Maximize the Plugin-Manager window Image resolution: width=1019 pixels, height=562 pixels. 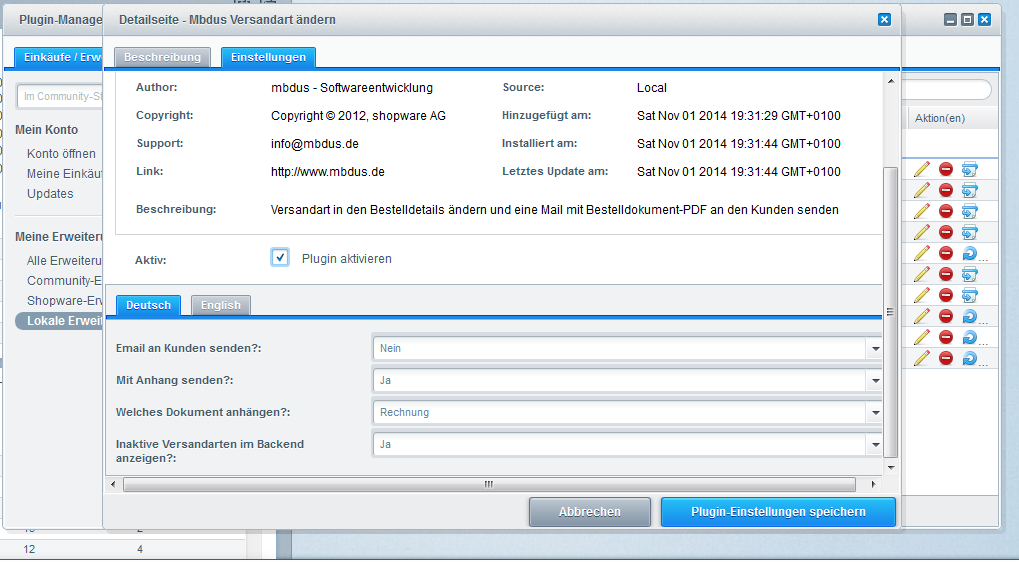967,19
